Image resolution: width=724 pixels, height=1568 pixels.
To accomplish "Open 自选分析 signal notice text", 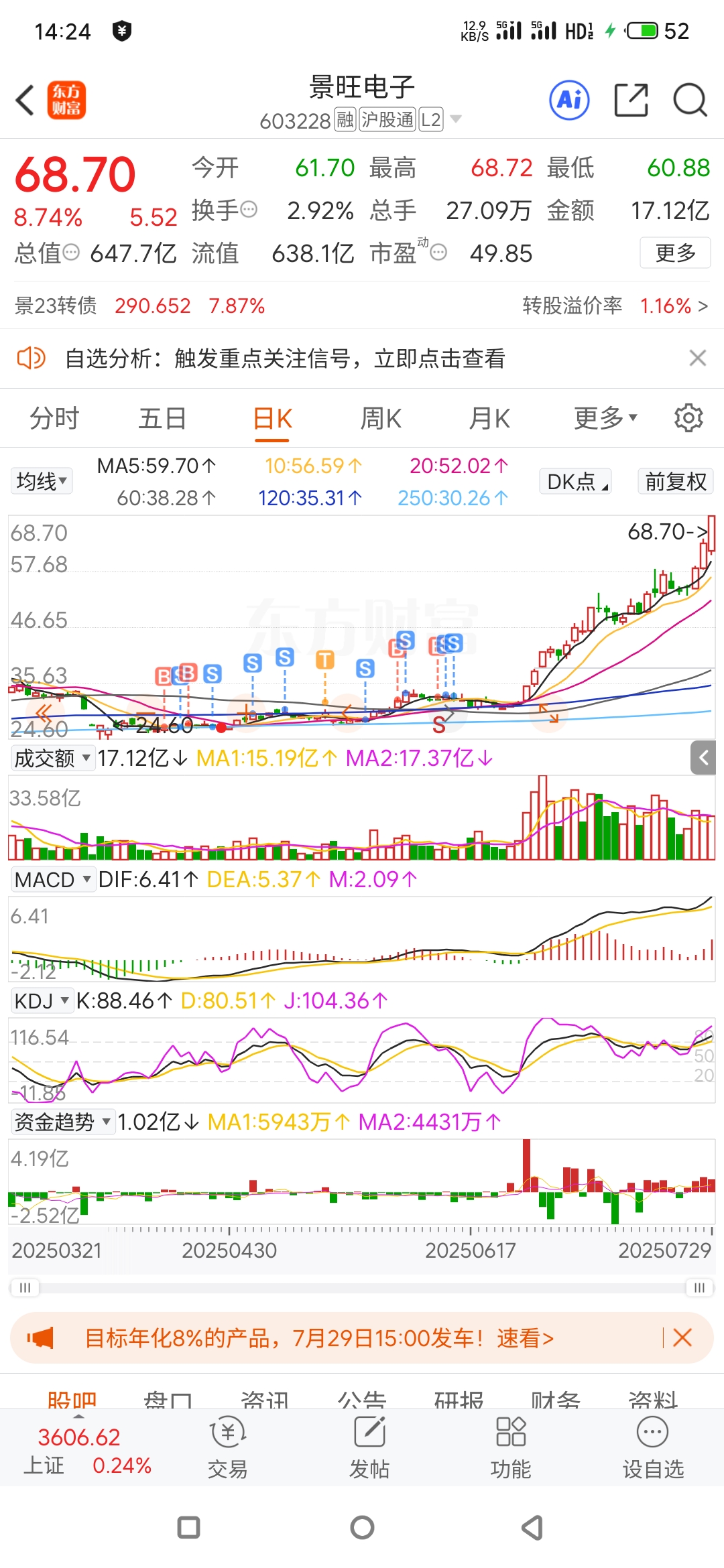I will [285, 358].
